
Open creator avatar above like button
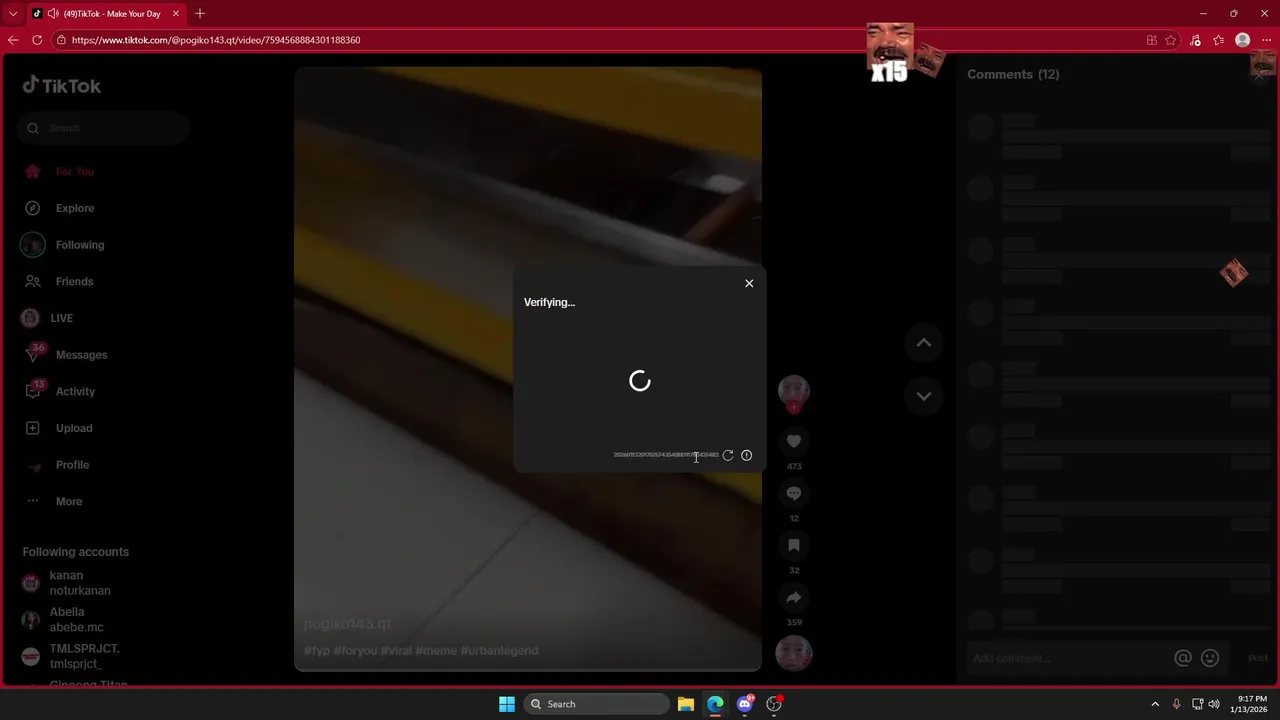pyautogui.click(x=794, y=391)
